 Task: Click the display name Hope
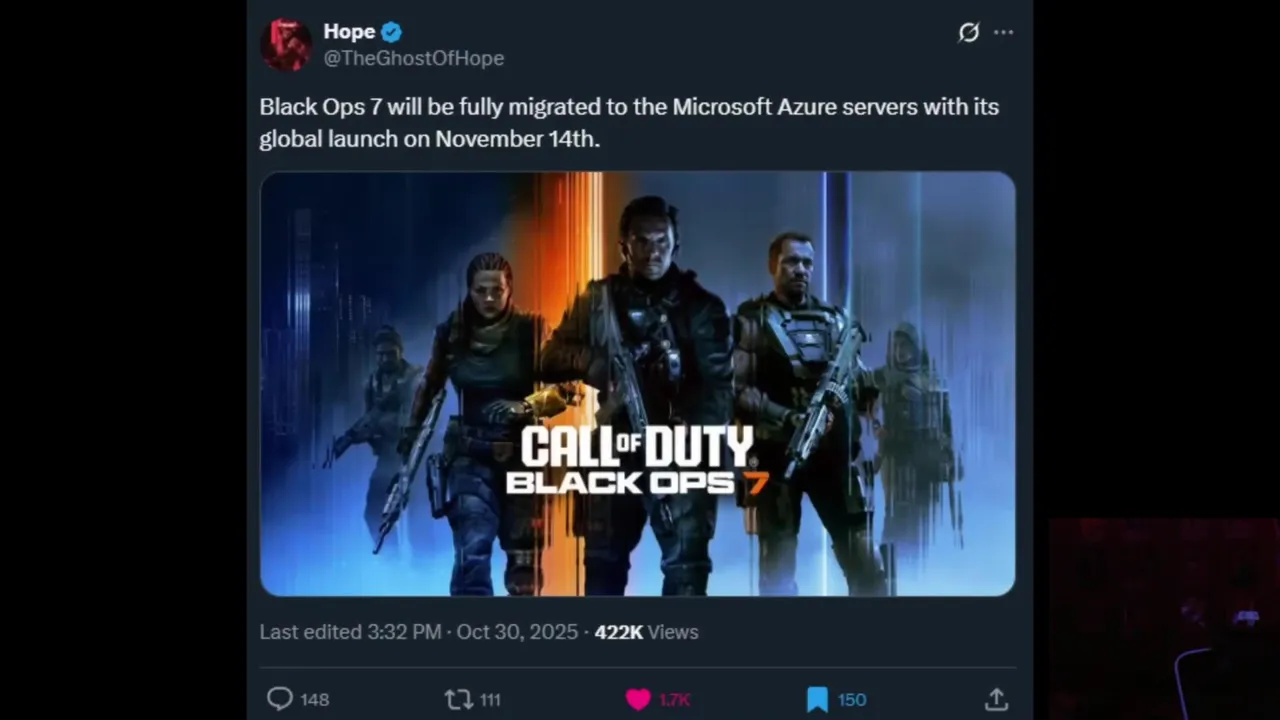pyautogui.click(x=349, y=32)
